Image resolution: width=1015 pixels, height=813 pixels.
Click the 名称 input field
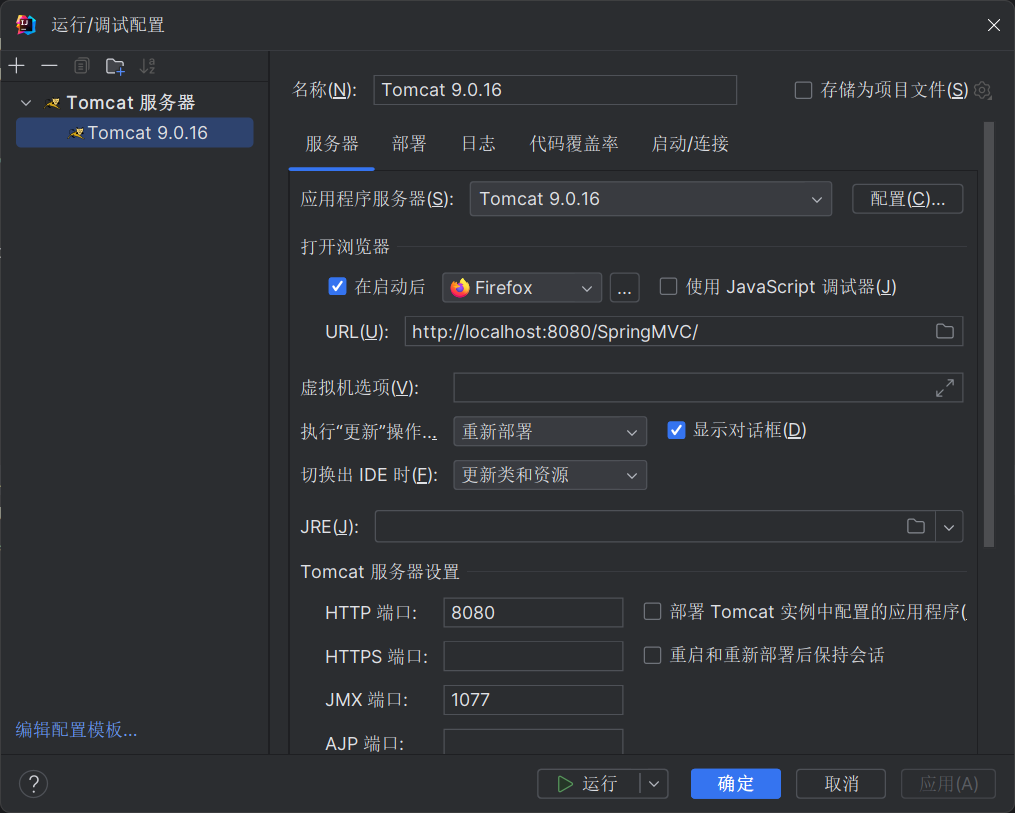click(555, 90)
